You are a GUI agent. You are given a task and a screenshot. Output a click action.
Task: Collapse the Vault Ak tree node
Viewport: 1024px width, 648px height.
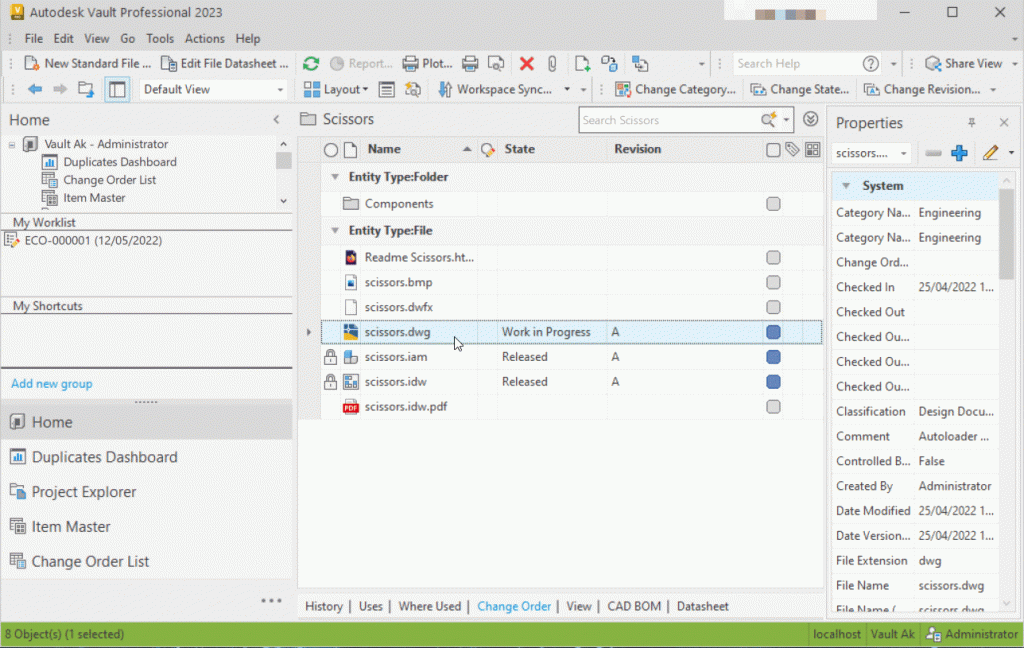point(12,144)
